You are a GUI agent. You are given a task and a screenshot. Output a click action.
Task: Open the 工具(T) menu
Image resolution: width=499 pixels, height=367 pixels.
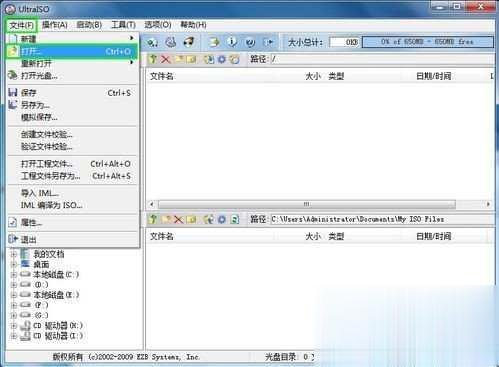[123, 25]
